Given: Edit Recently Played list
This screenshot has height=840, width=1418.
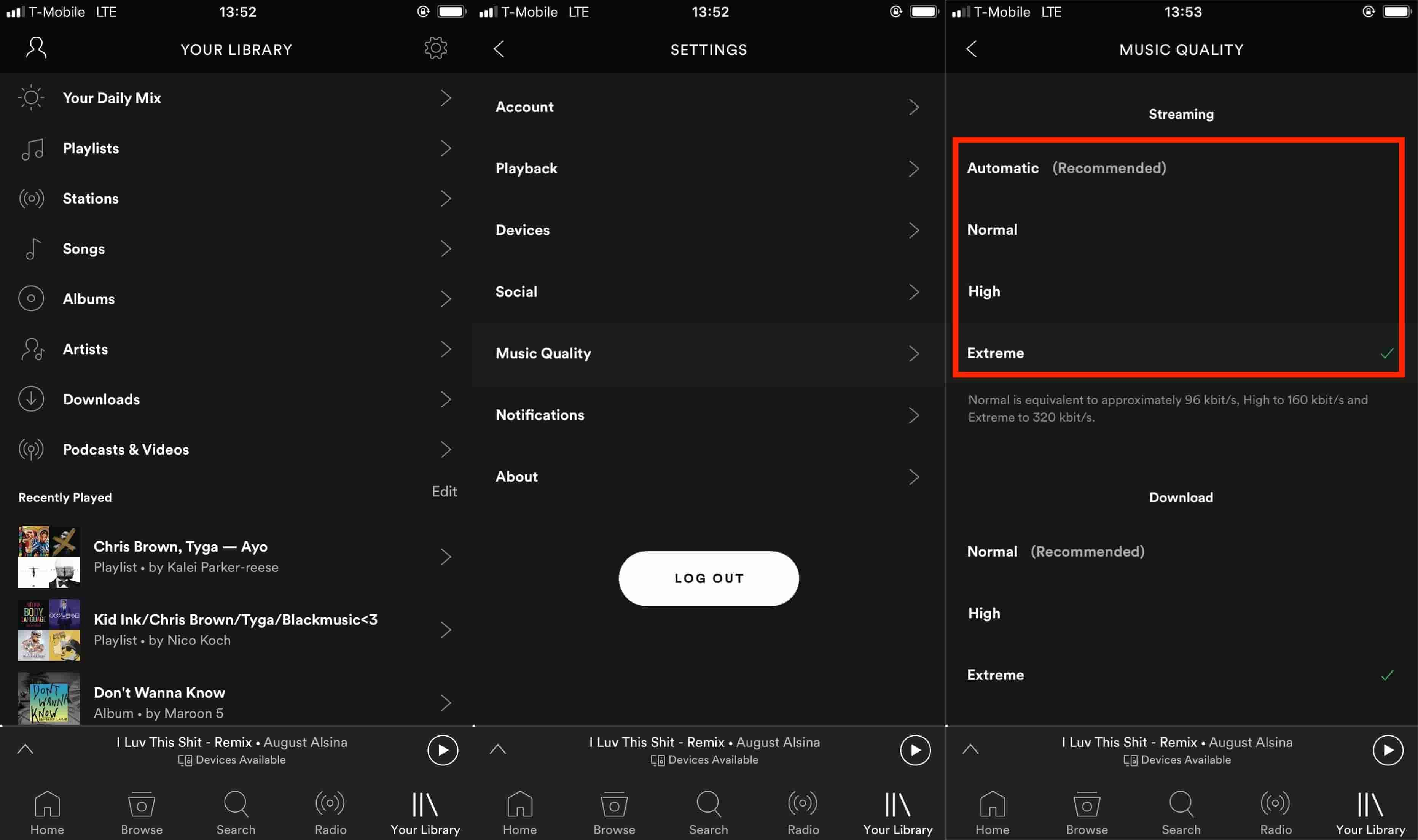Looking at the screenshot, I should [x=444, y=491].
